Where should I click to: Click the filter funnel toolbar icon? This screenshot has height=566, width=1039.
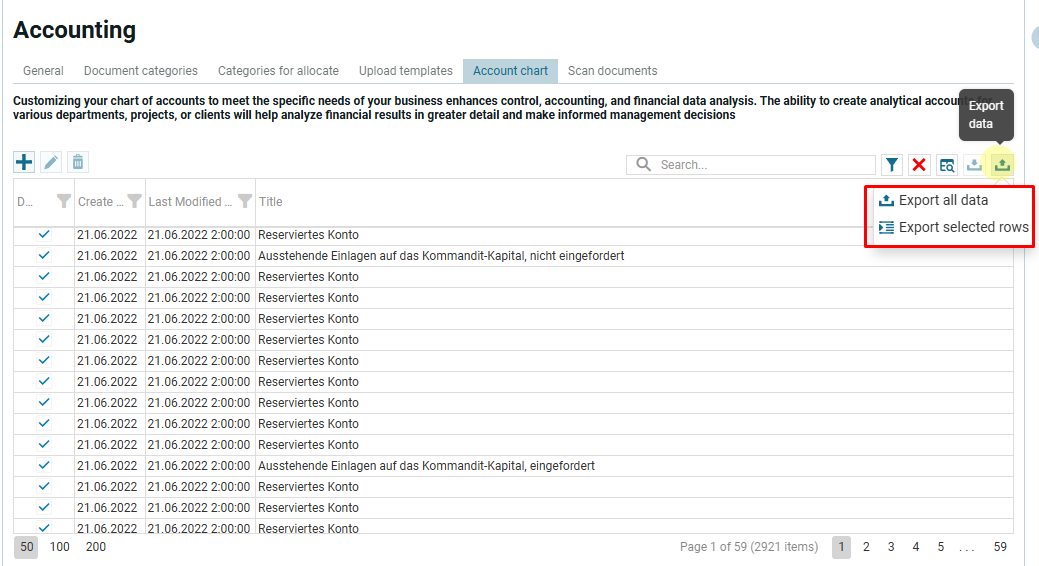coord(892,165)
